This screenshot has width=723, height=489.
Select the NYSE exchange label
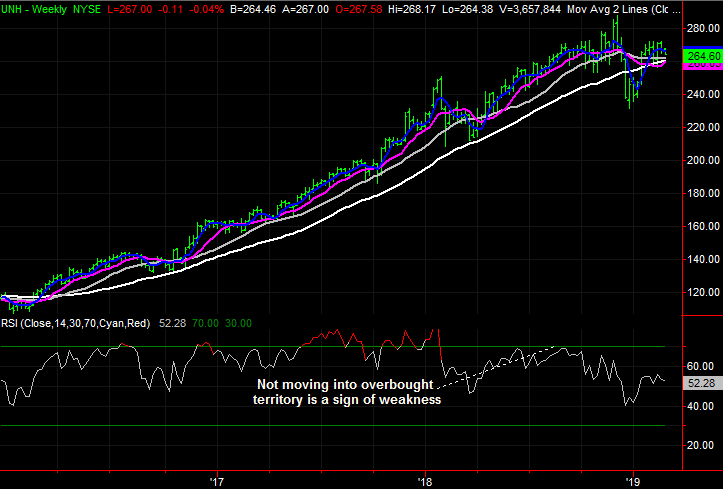click(87, 9)
